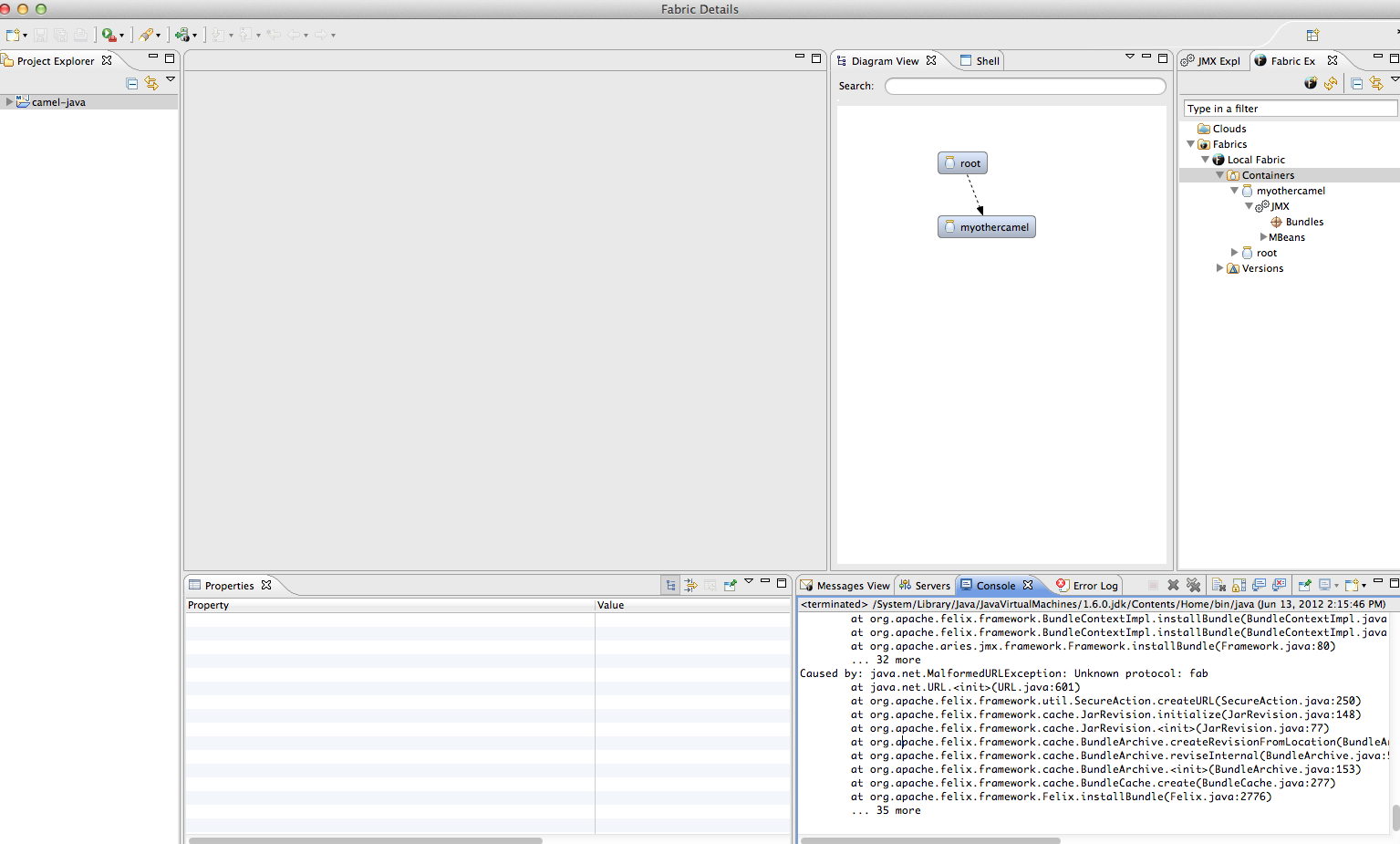Toggle Scroll Lock in Console

coord(1239,586)
